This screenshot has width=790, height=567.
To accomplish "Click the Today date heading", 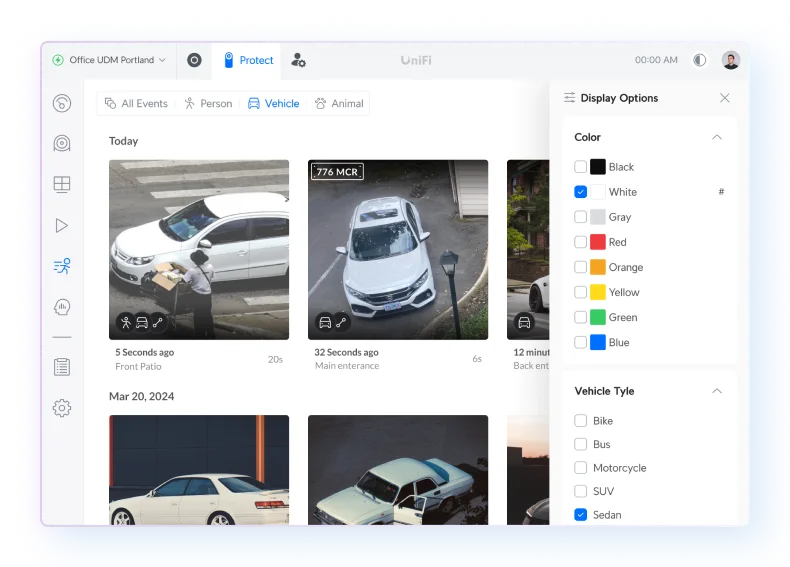I will [123, 141].
